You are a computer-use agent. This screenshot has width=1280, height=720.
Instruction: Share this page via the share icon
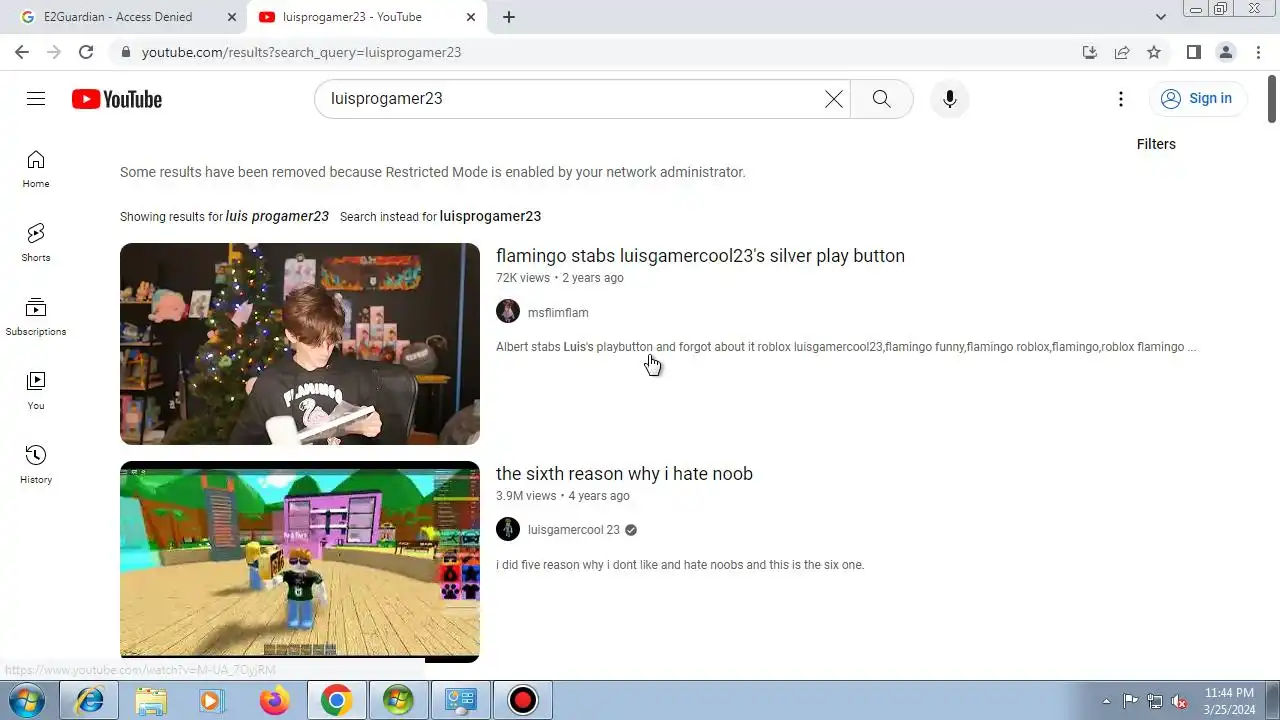1122,52
